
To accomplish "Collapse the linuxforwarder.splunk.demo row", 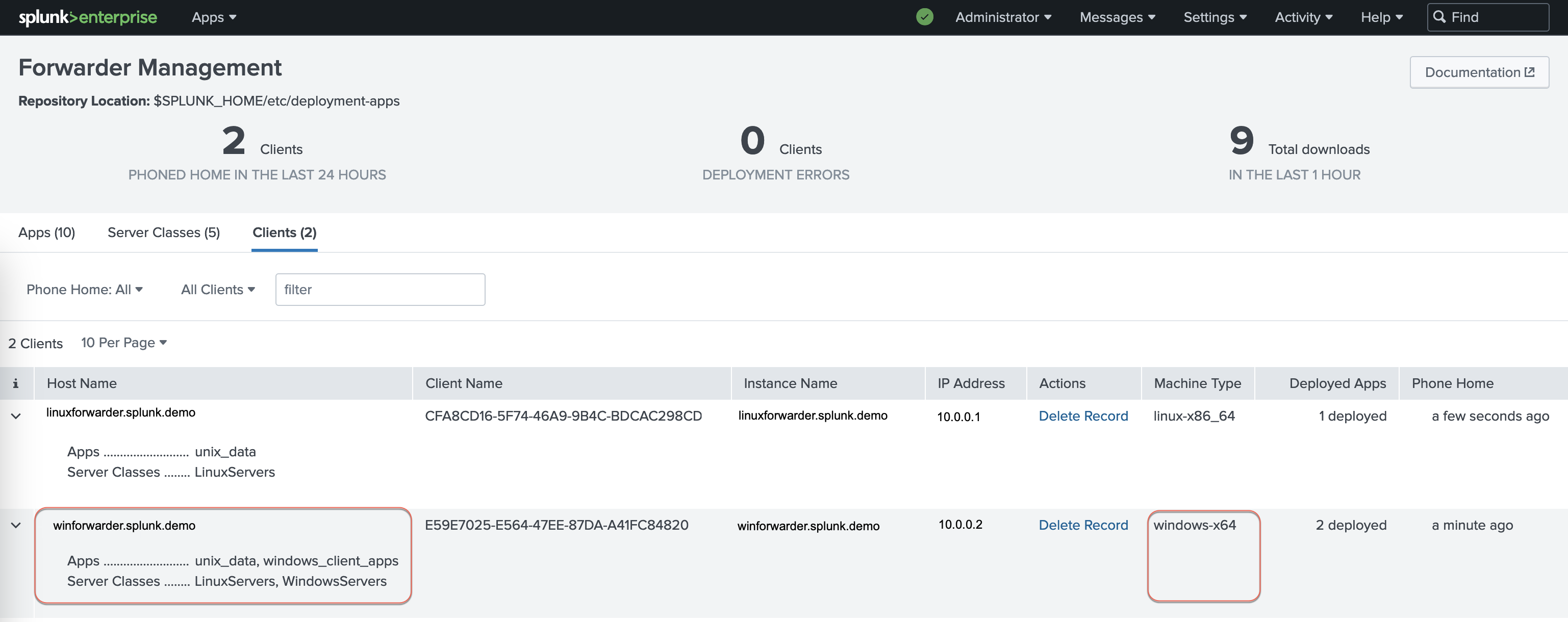I will click(x=15, y=416).
